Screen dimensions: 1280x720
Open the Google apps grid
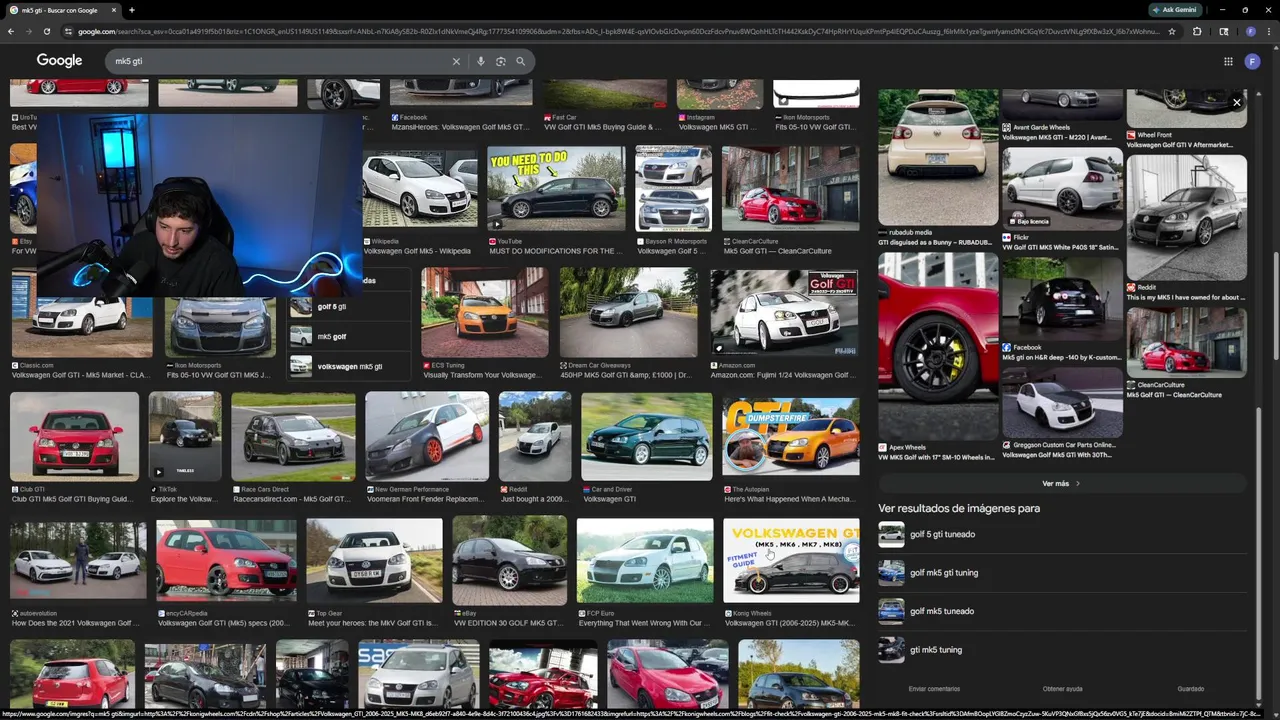pos(1228,61)
